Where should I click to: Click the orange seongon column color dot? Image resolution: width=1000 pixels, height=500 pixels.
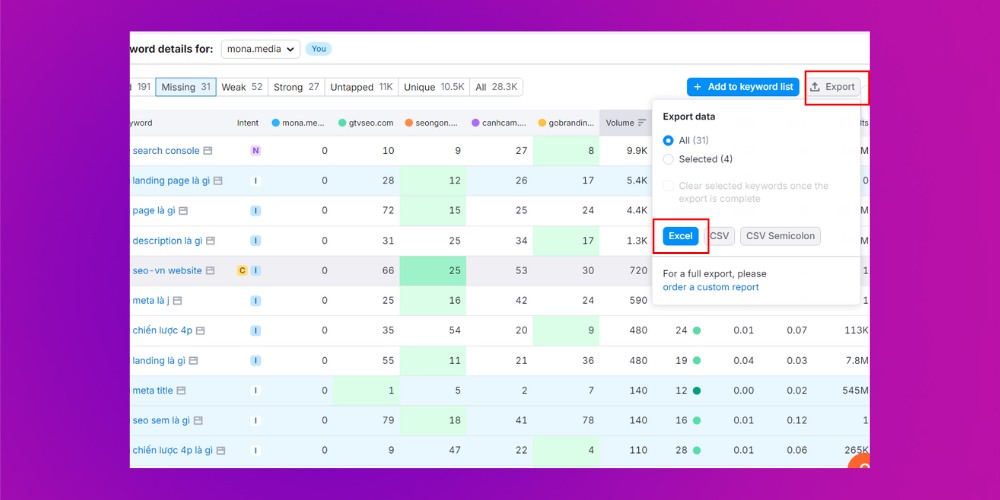point(409,122)
